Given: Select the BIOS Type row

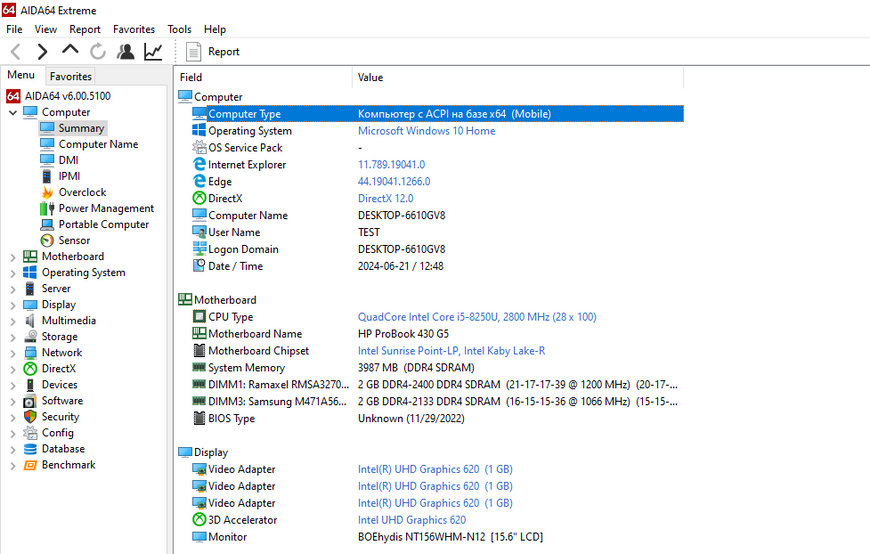Looking at the screenshot, I should [x=437, y=419].
